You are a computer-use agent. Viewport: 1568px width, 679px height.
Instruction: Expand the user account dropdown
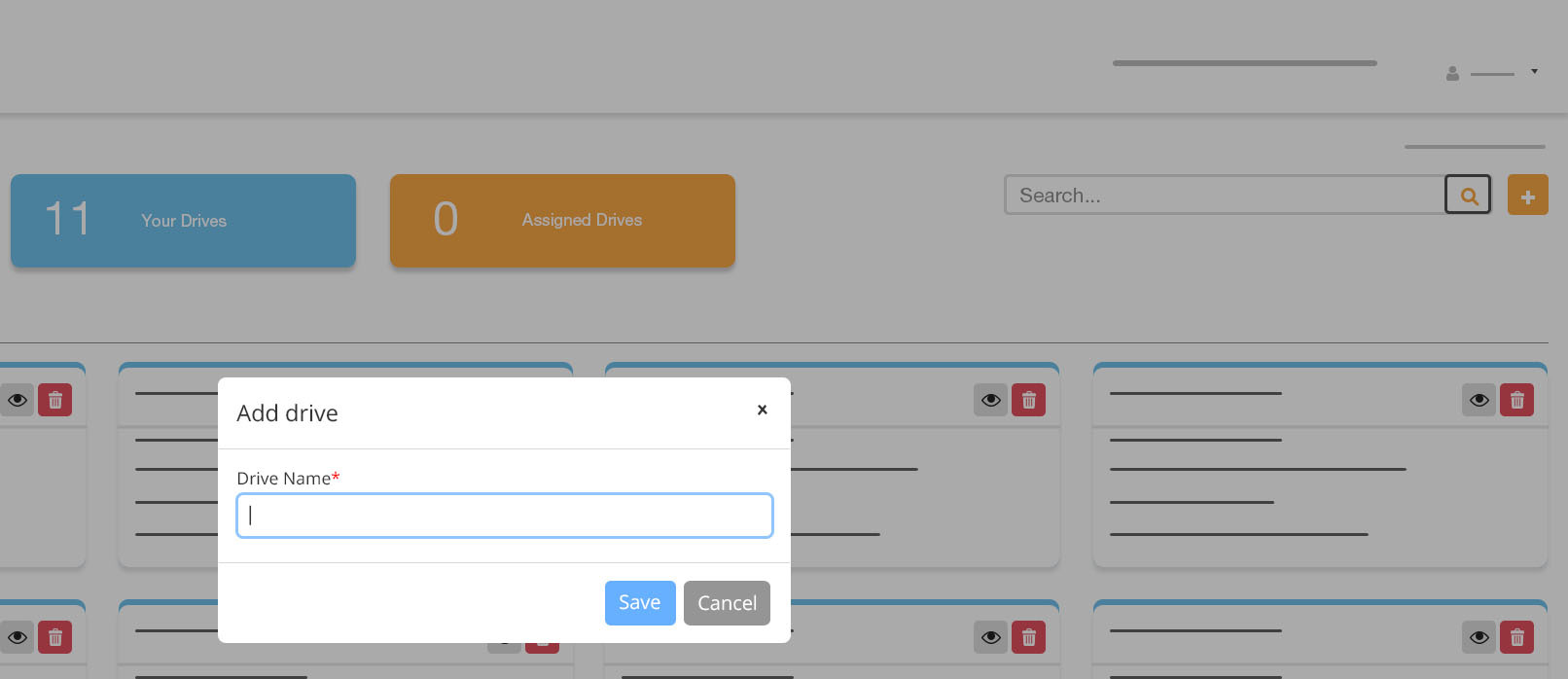[1492, 73]
